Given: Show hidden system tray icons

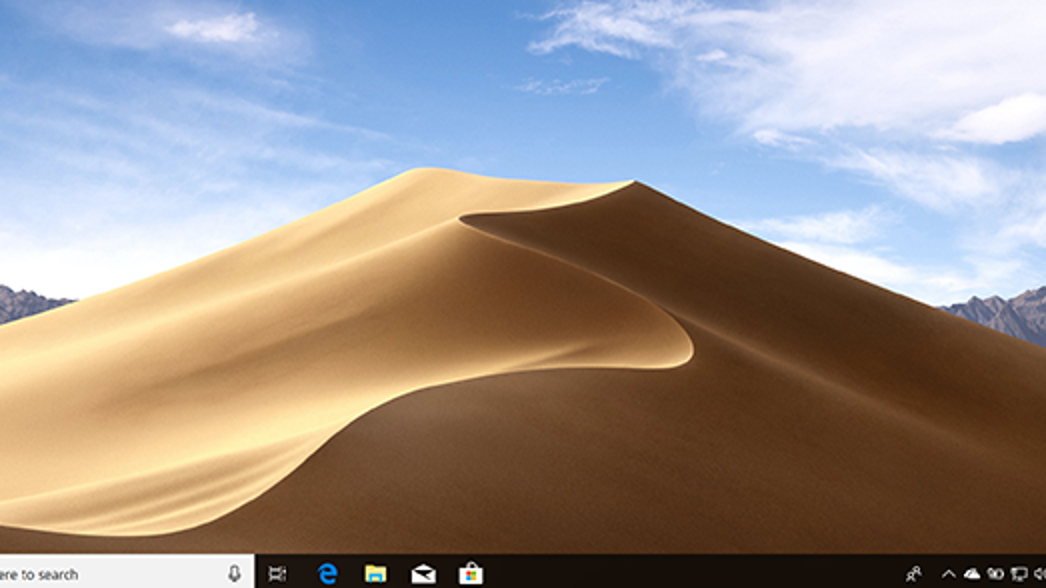Looking at the screenshot, I should (949, 574).
